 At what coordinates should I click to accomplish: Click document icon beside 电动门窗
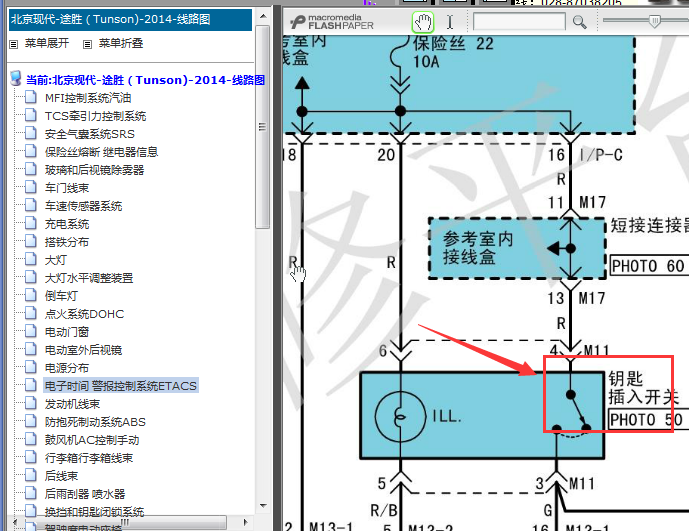click(31, 331)
